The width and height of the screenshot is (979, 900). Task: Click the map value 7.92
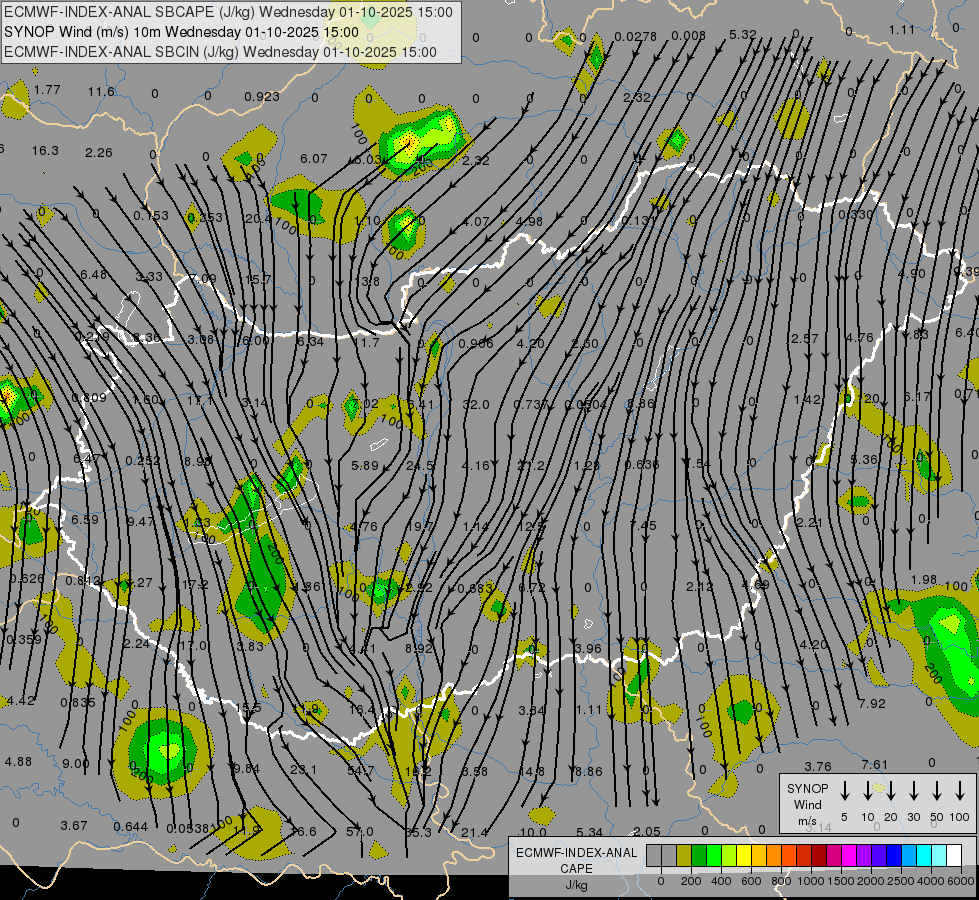872,703
